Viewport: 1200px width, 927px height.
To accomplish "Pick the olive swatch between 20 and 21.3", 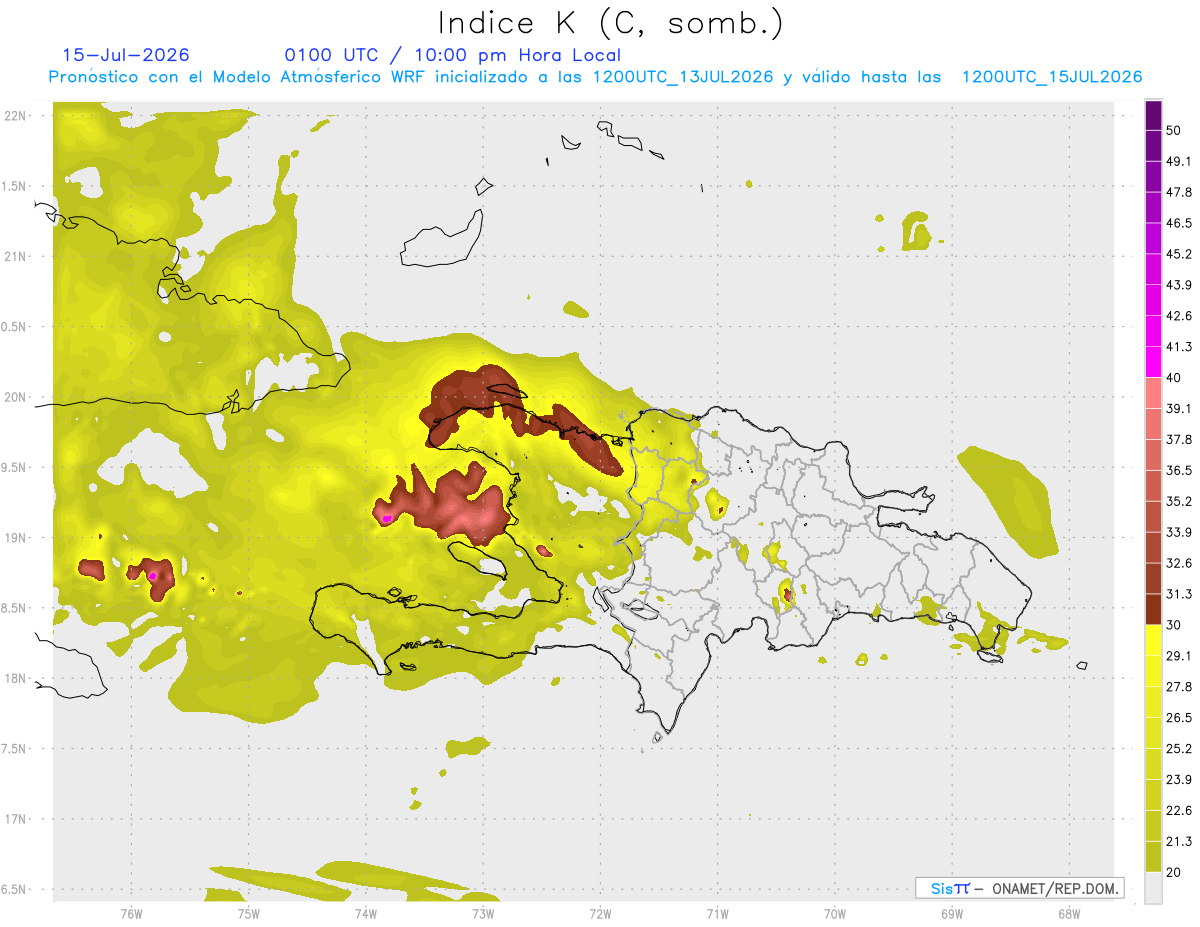I will pos(1153,856).
